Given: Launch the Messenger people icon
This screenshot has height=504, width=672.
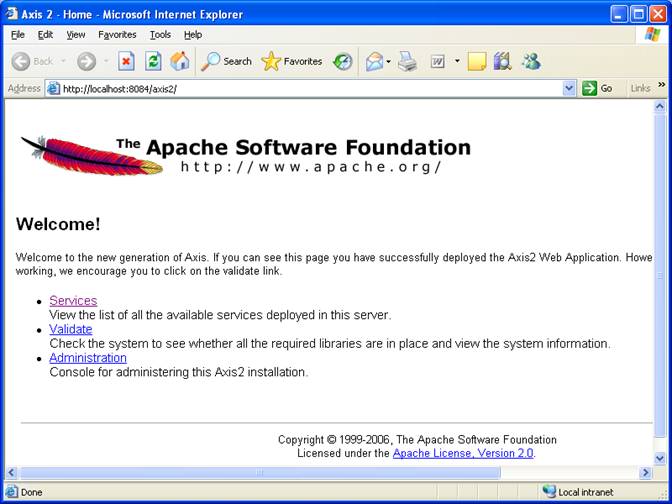Looking at the screenshot, I should click(x=531, y=62).
